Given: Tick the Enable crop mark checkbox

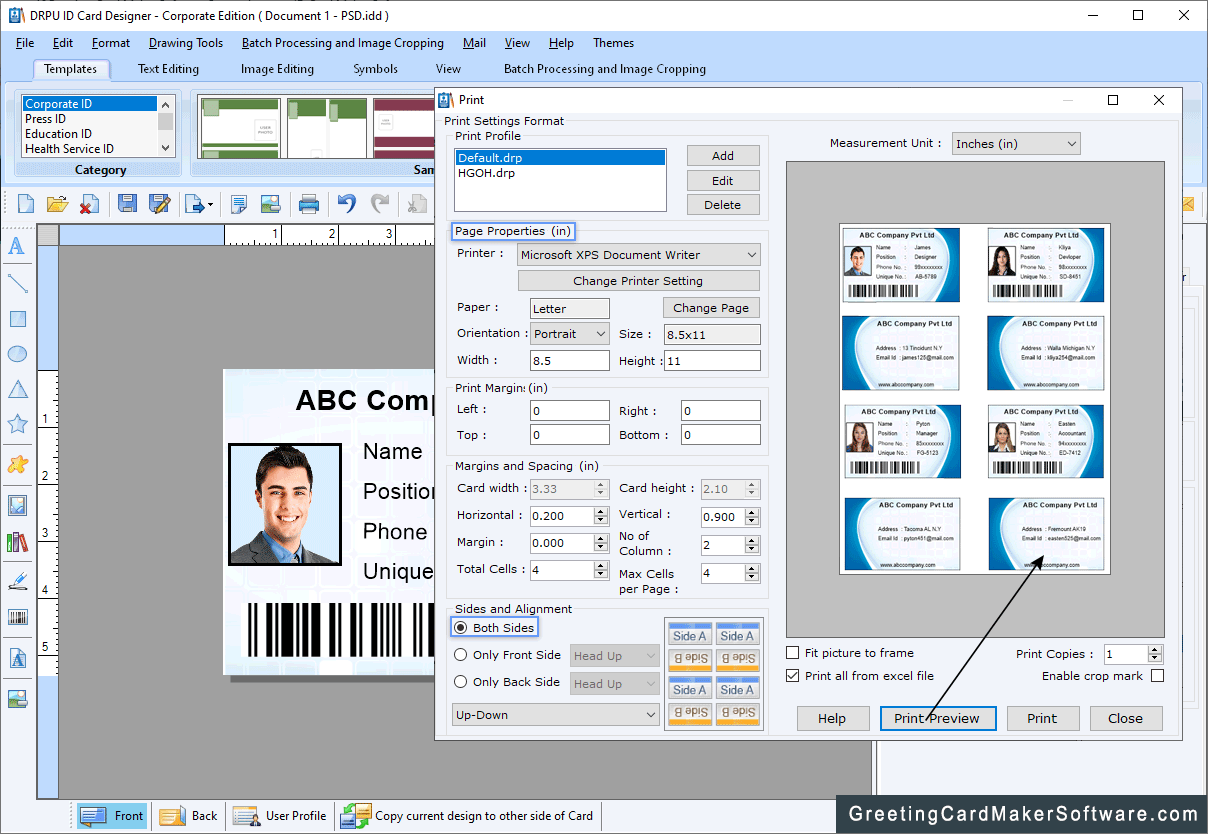Looking at the screenshot, I should click(1157, 676).
